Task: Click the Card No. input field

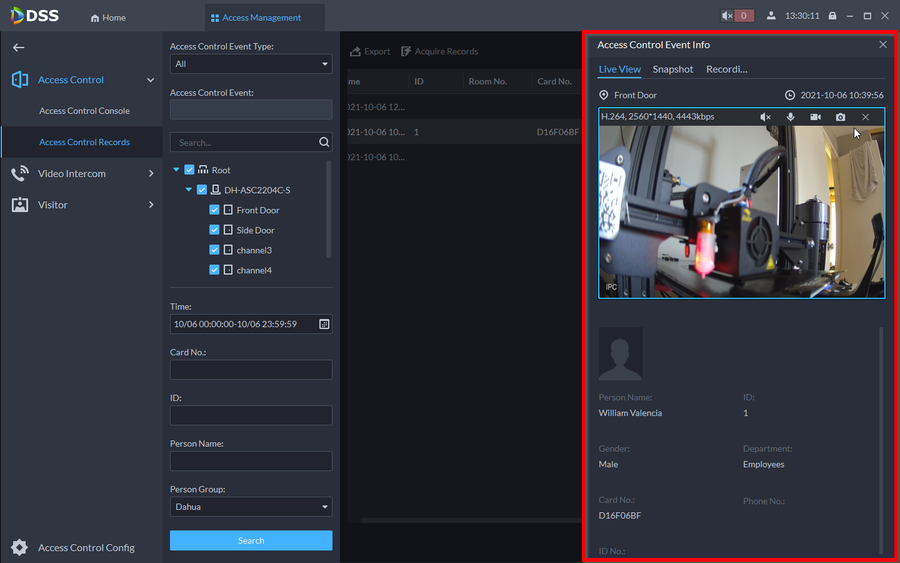Action: (251, 370)
